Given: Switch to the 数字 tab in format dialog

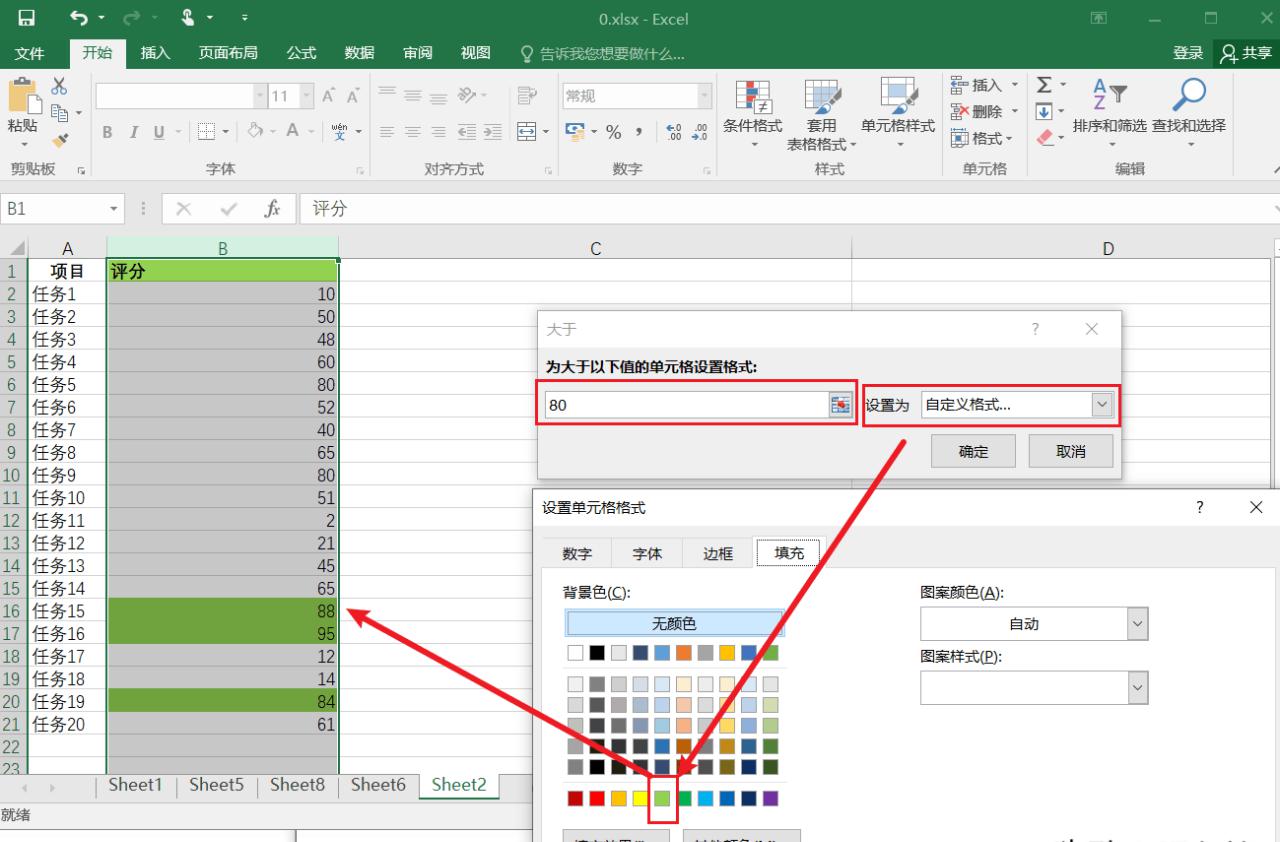Looking at the screenshot, I should pos(577,553).
